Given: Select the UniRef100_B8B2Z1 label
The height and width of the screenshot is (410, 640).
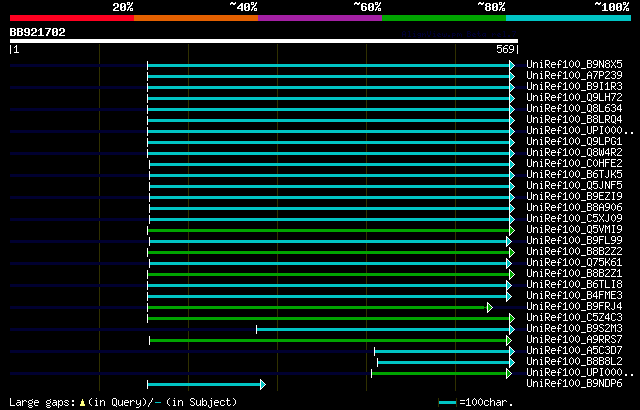Looking at the screenshot, I should click(x=574, y=274).
